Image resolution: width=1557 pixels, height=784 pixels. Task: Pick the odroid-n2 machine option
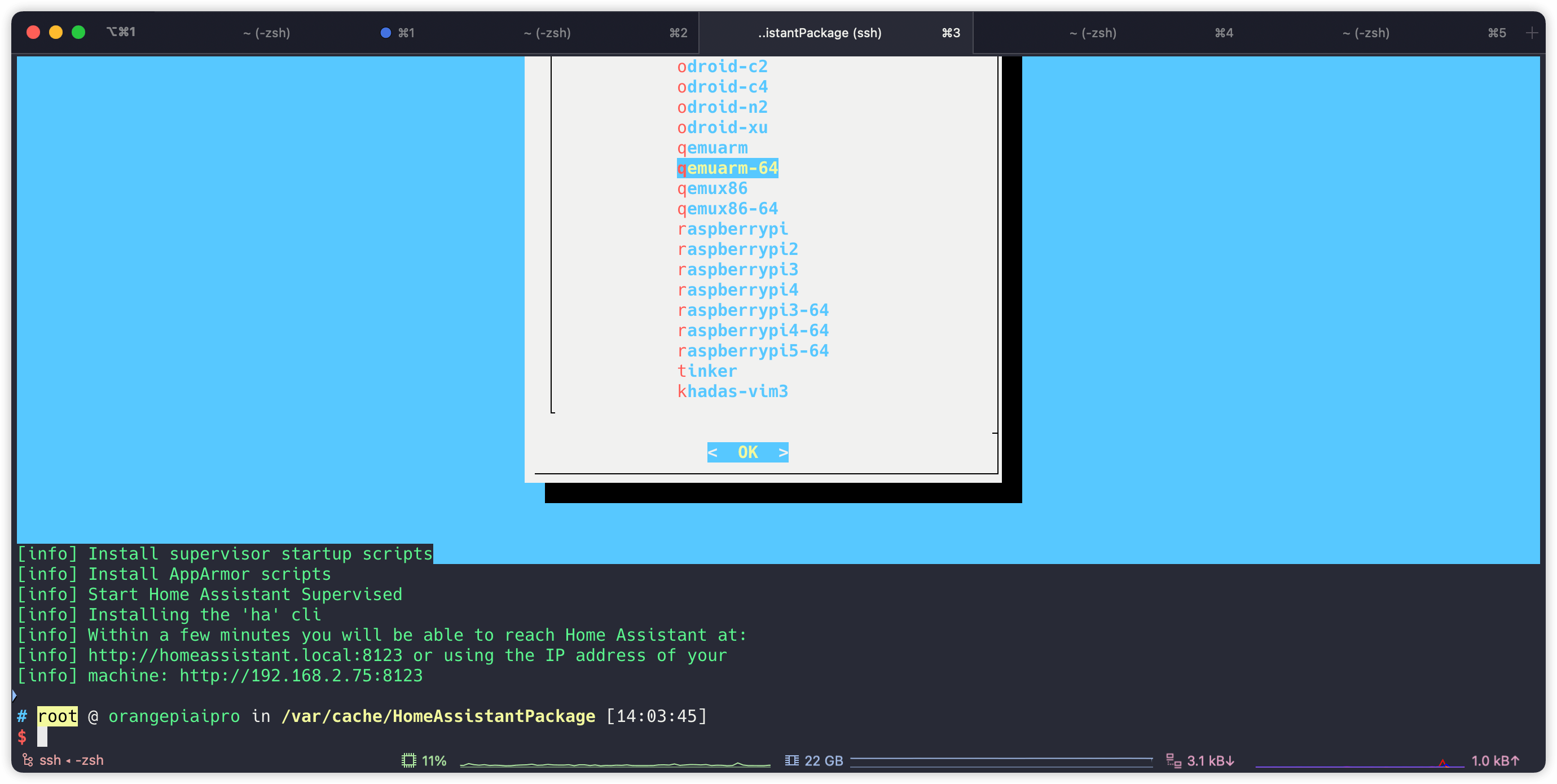click(722, 107)
